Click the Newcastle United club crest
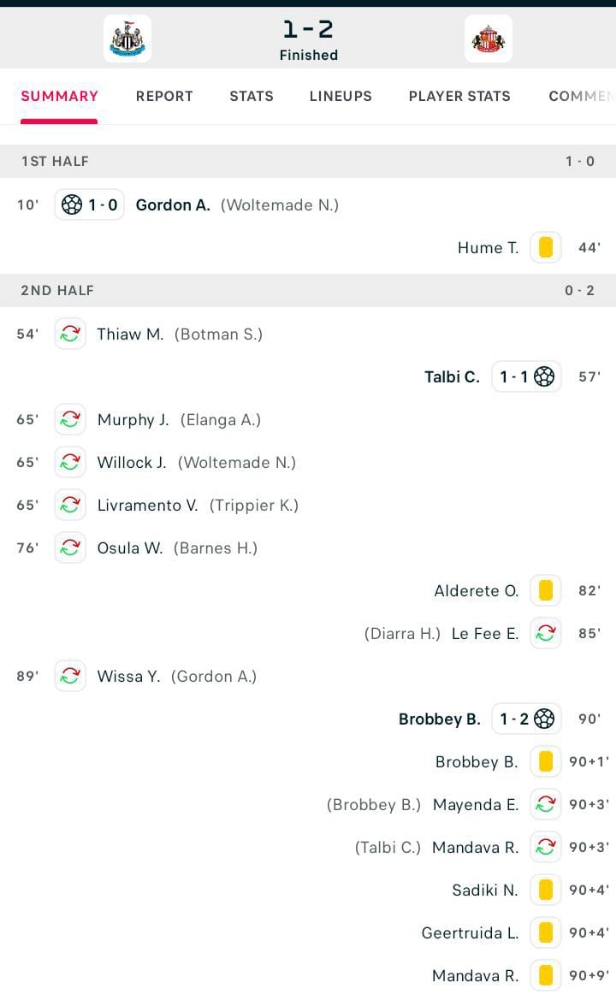 pos(127,39)
